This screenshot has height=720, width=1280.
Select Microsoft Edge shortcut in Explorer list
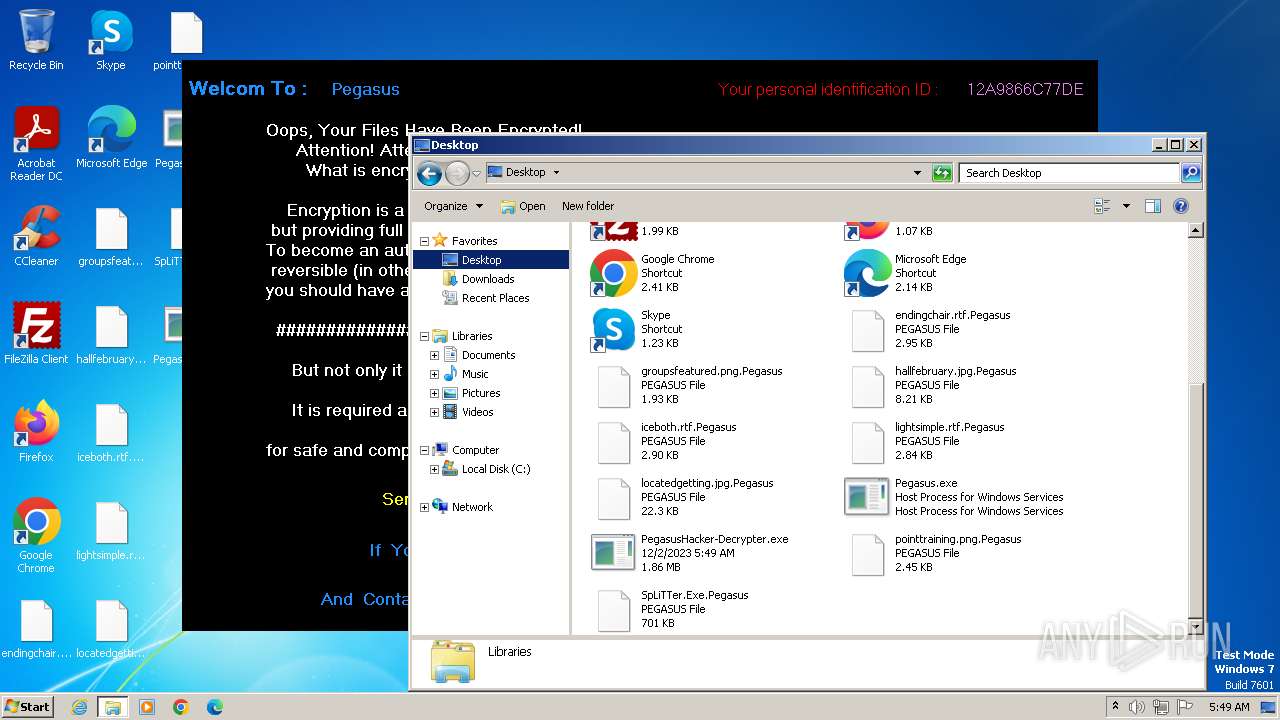(905, 273)
